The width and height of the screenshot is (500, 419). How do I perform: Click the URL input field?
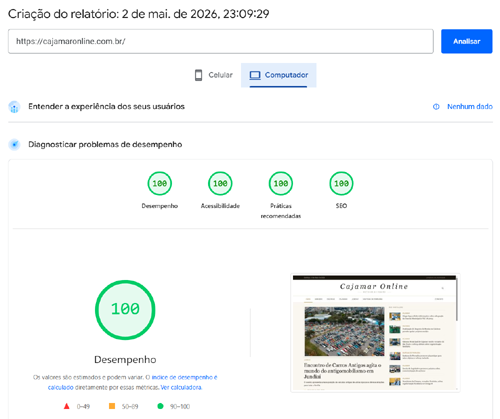[x=221, y=41]
